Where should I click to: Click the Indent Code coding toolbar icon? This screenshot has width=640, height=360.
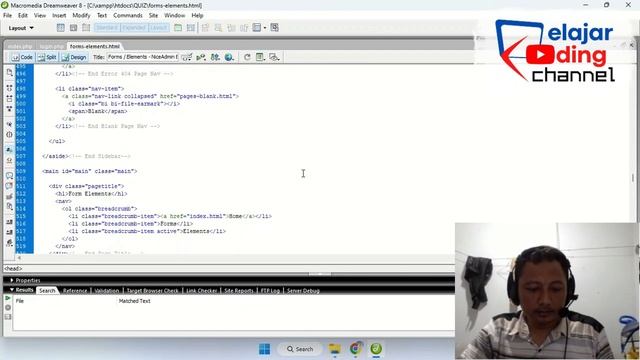point(9,222)
